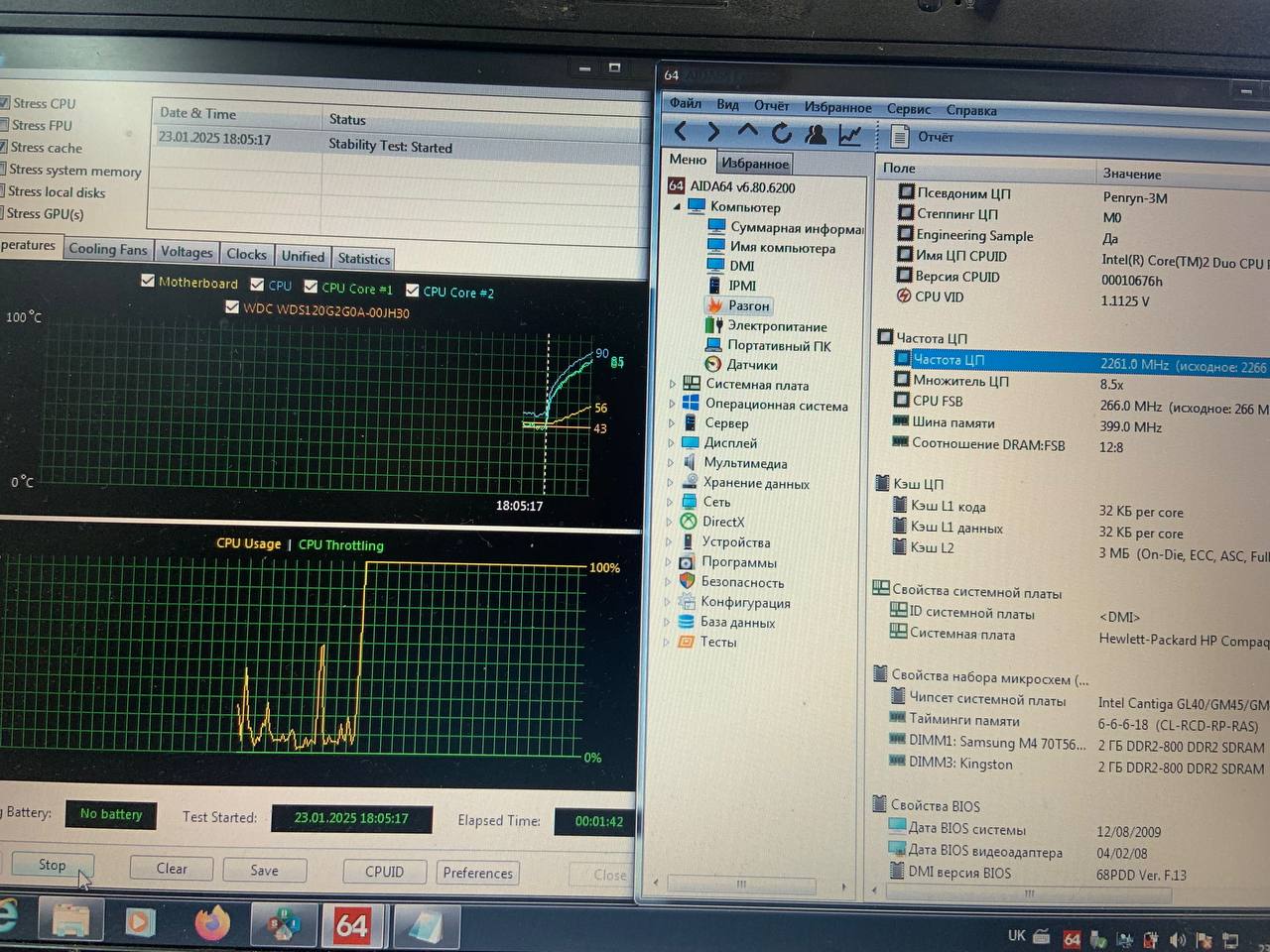
Task: Expand the Дисплей tree node
Action: coord(671,443)
